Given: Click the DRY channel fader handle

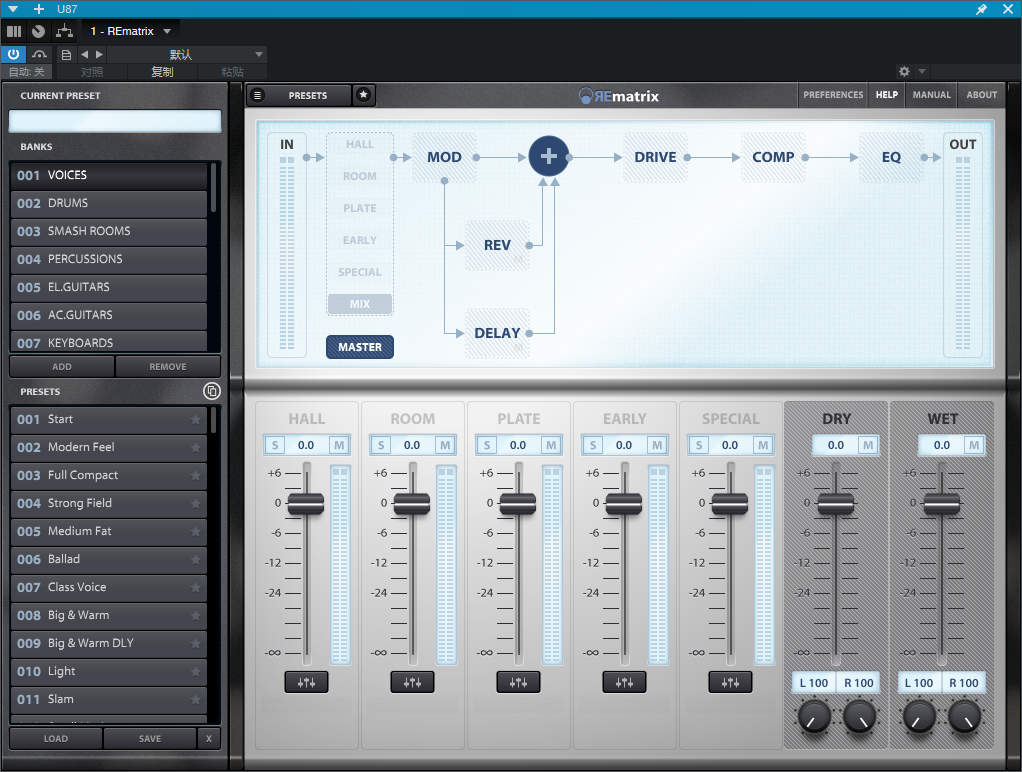Looking at the screenshot, I should pos(836,503).
